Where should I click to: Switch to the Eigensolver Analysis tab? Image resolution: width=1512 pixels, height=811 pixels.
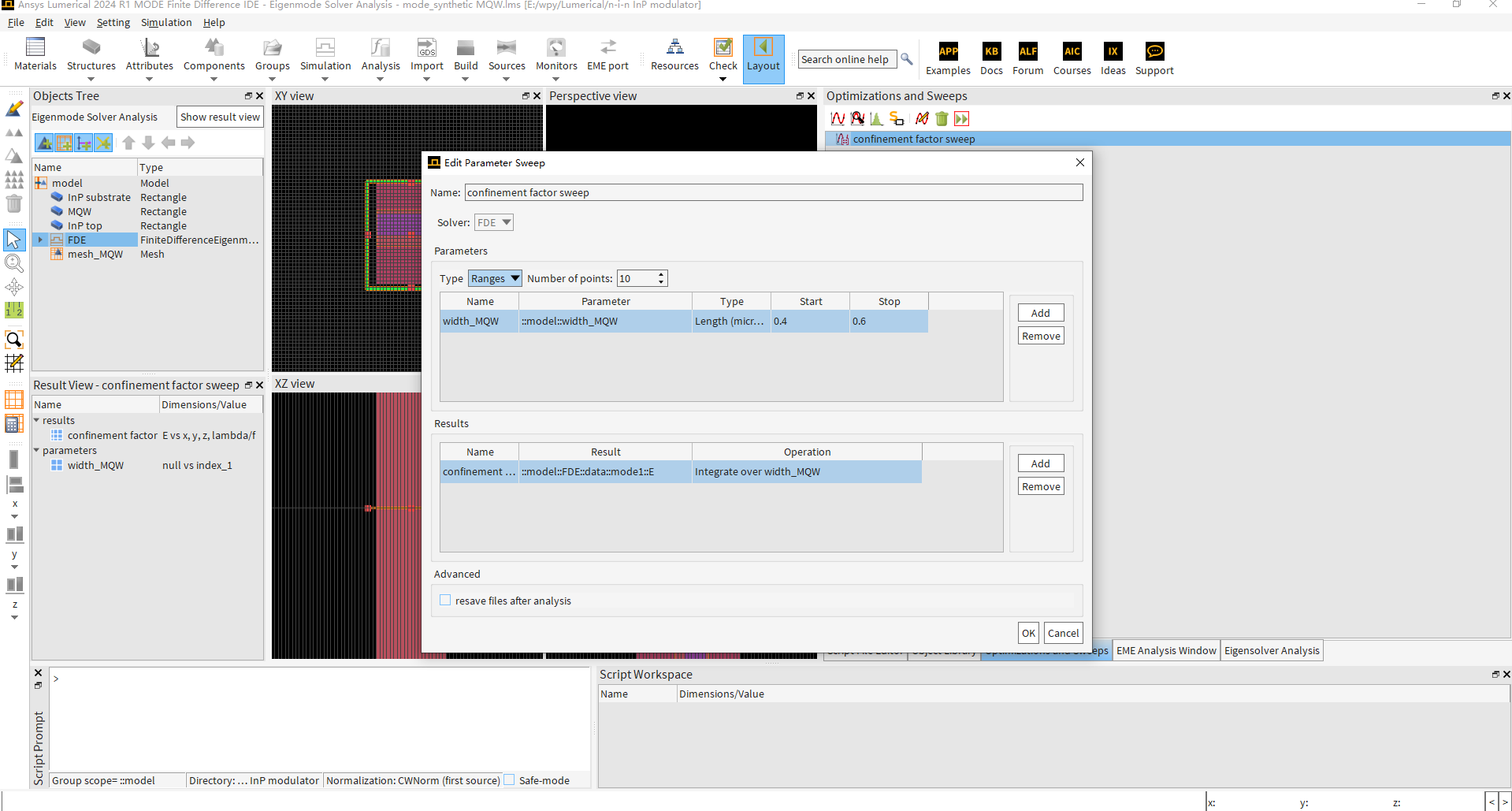click(x=1271, y=650)
